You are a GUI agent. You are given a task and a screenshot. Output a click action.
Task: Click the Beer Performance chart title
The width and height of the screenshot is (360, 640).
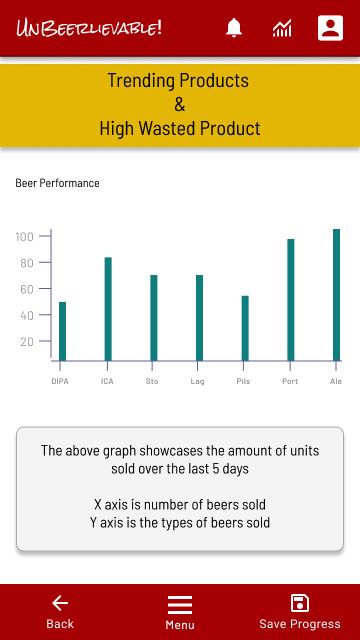[x=58, y=183]
